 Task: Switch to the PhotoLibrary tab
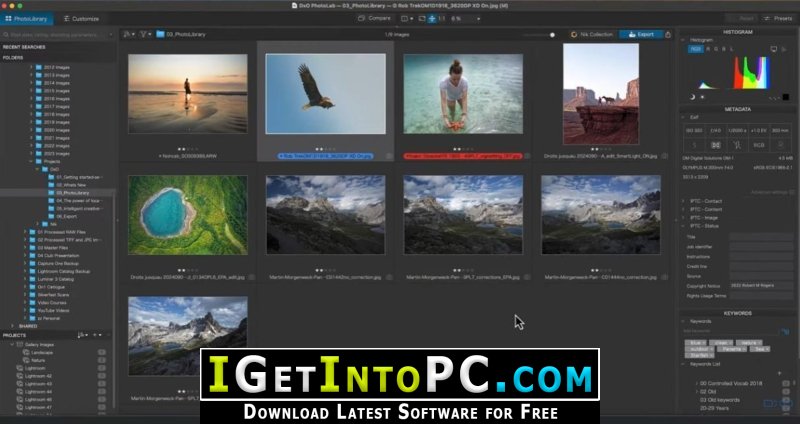point(27,19)
